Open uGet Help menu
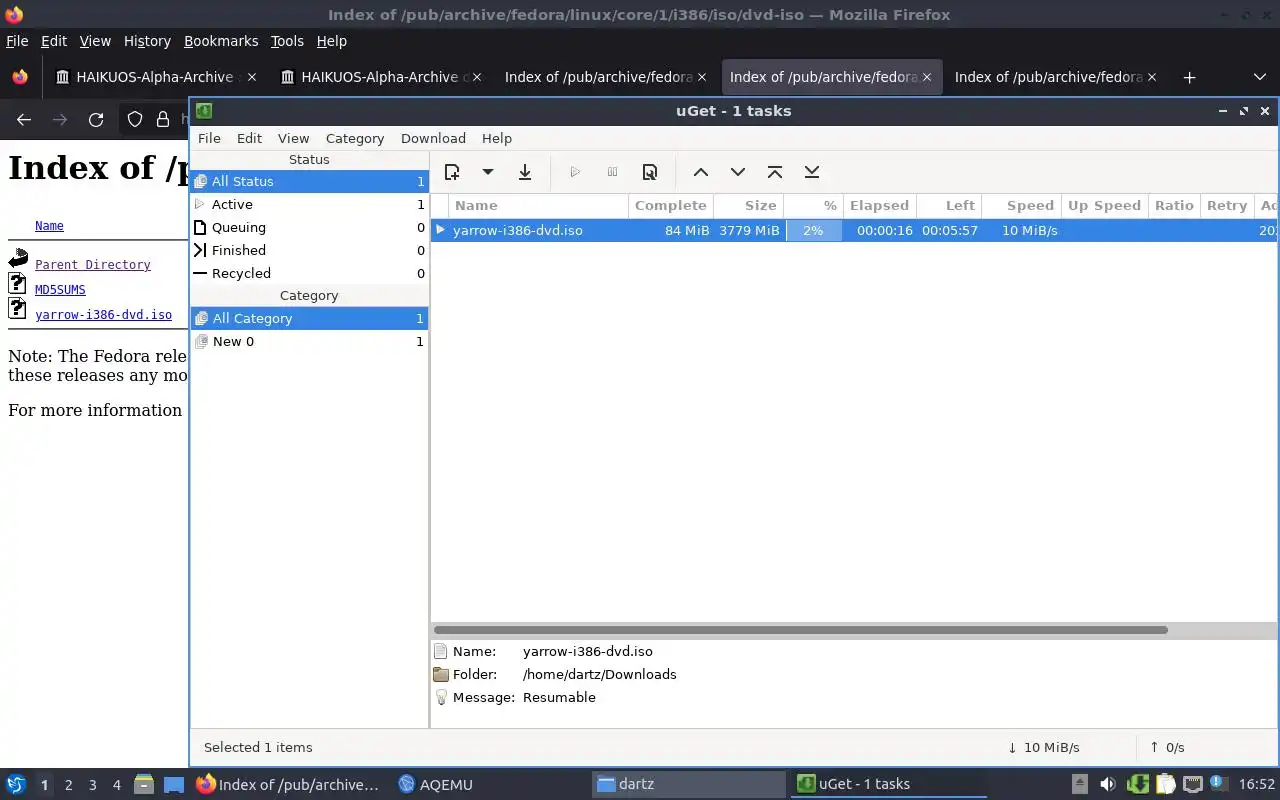Screen dimensions: 1280x800 point(497,138)
